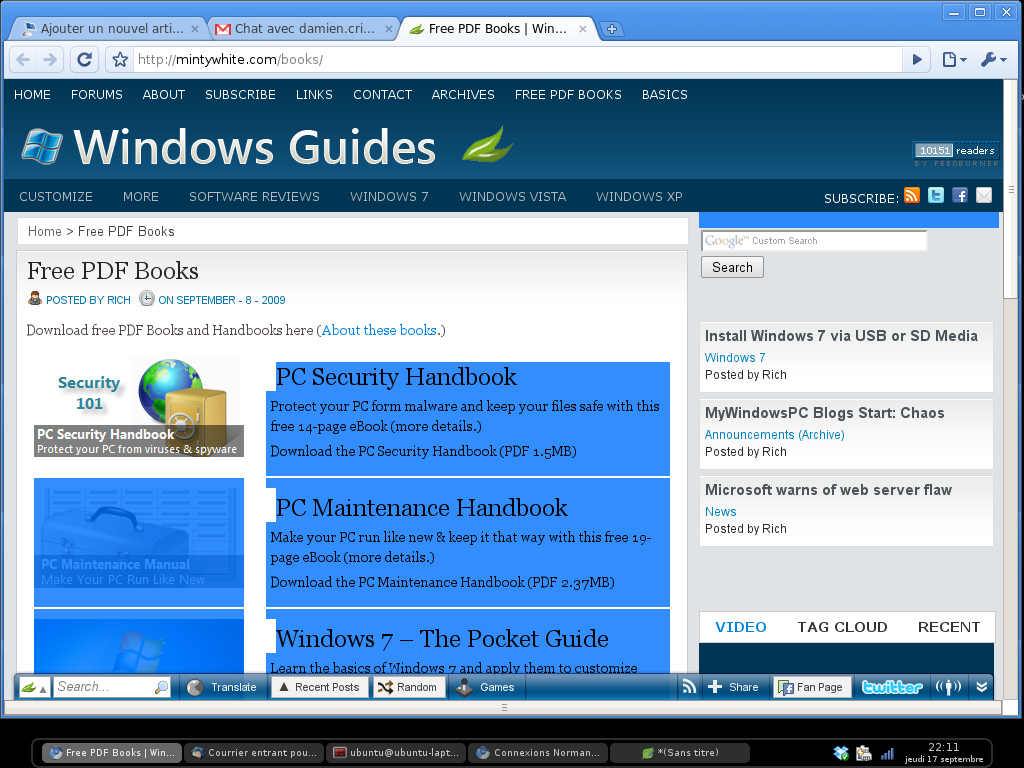1024x768 pixels.
Task: Click the Random button in the bottom toolbar
Action: pos(409,687)
